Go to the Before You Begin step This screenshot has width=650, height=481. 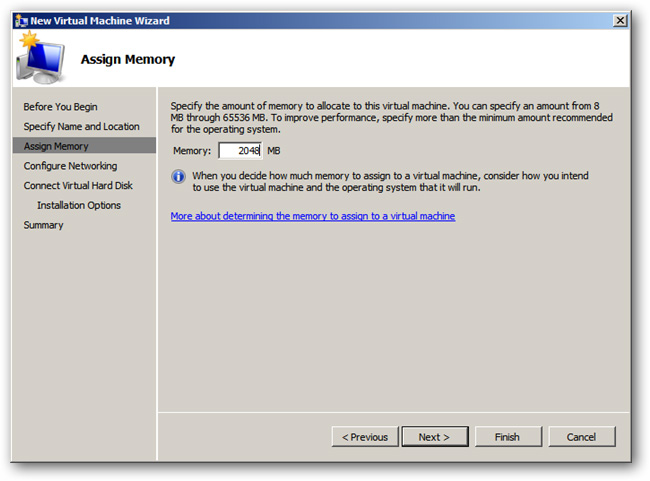click(61, 107)
